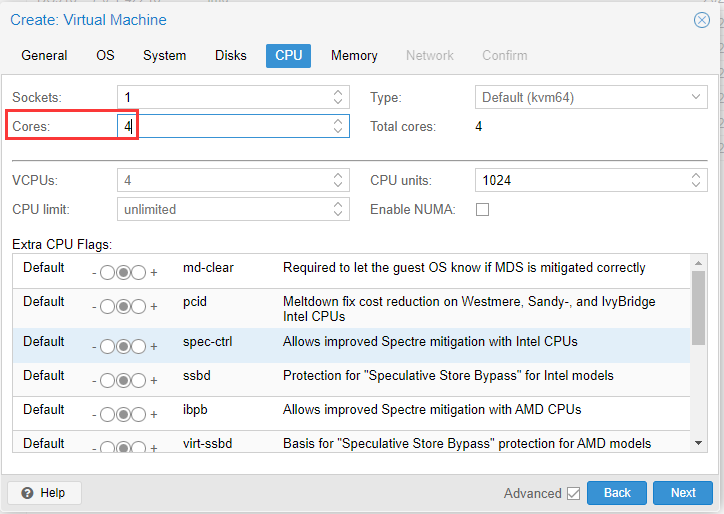Switch to the Disks tab
This screenshot has width=724, height=514.
230,55
